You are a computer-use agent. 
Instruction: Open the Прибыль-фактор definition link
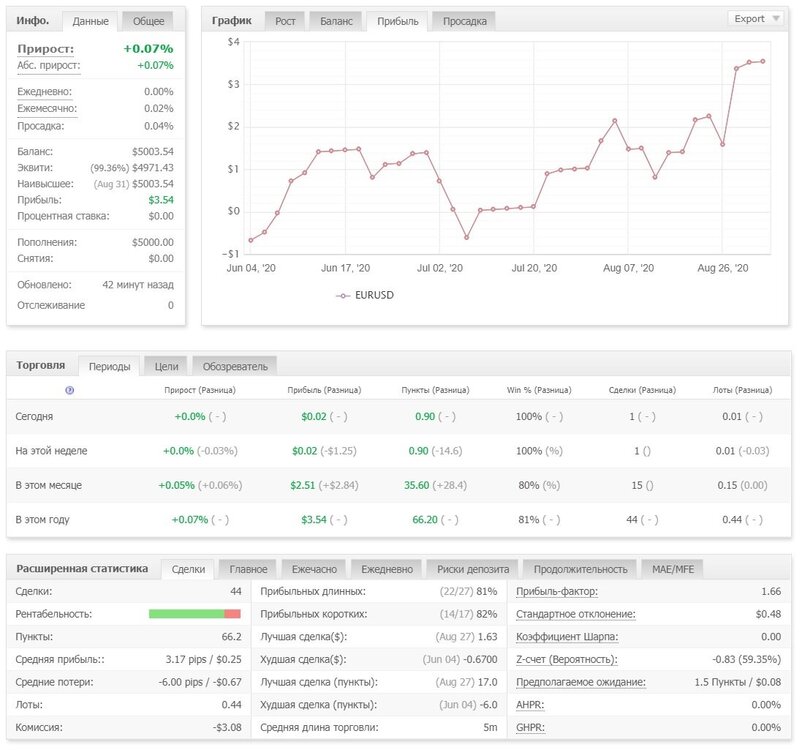click(x=556, y=591)
